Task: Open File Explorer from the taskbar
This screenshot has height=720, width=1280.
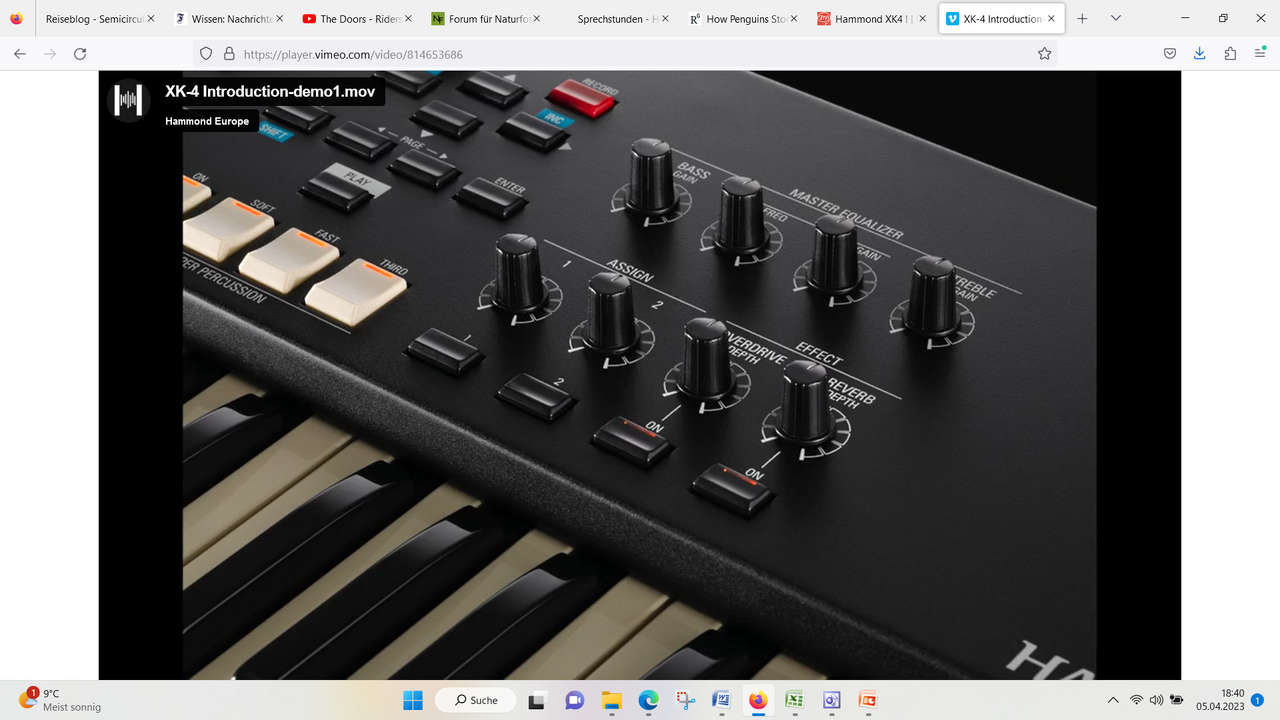Action: click(611, 700)
